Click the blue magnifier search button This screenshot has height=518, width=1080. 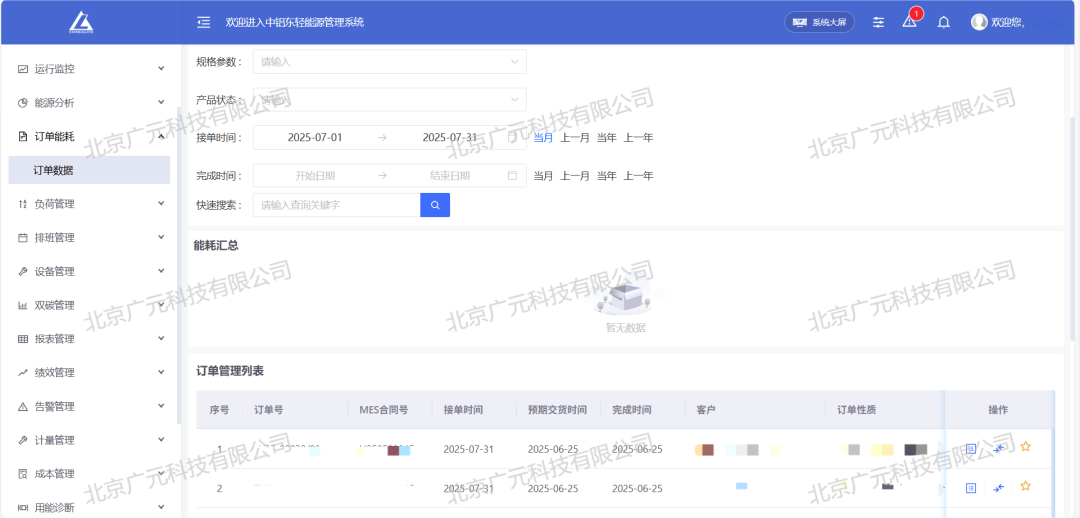[x=435, y=205]
